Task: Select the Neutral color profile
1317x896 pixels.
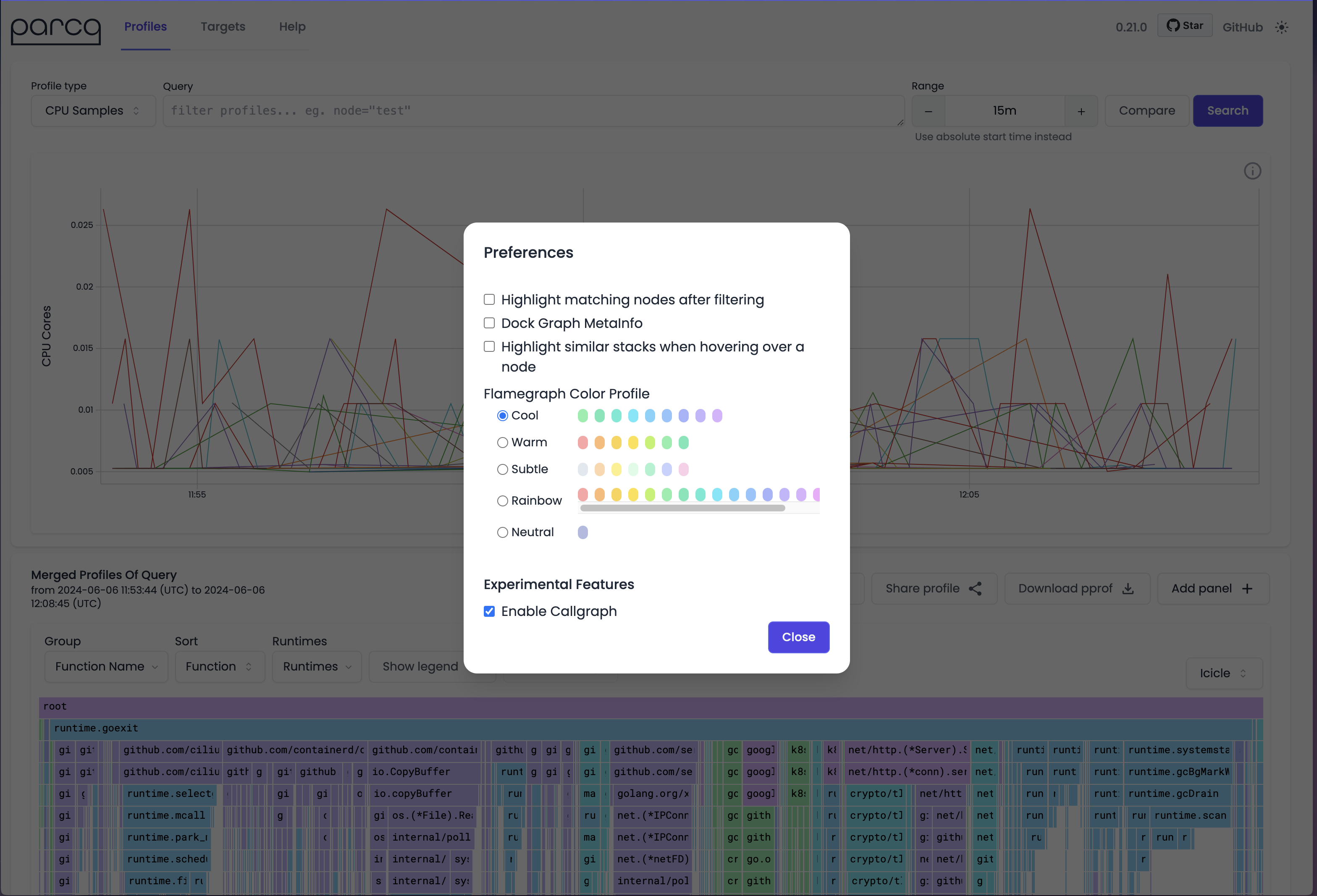Action: [x=502, y=532]
